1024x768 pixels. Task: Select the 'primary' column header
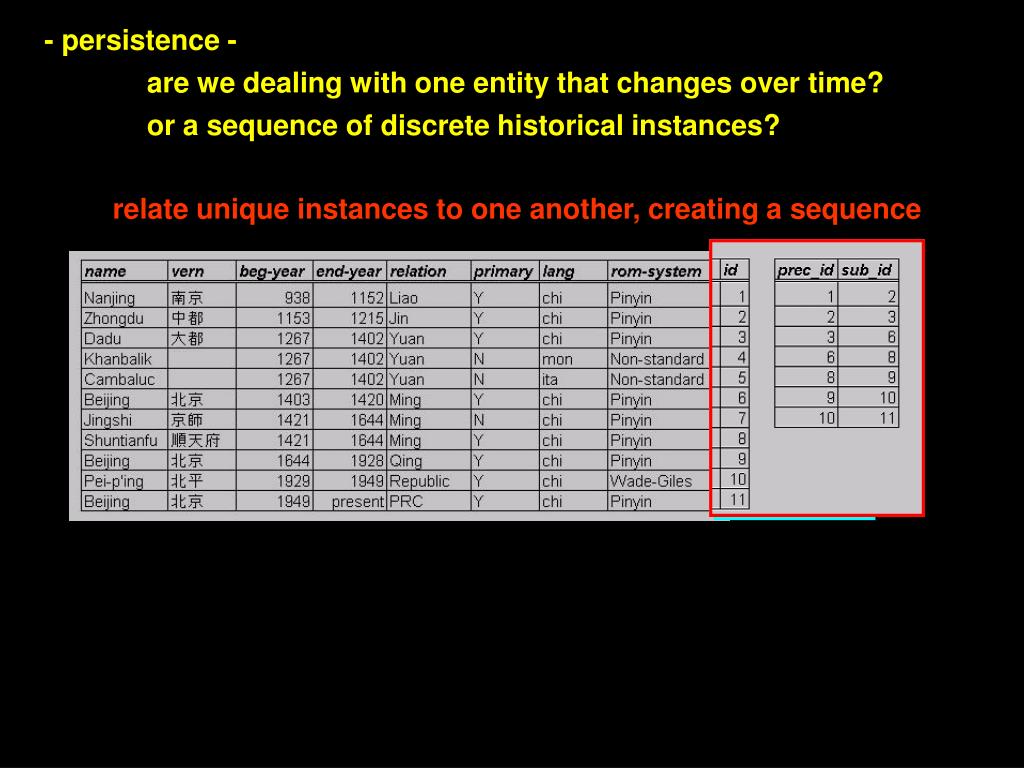click(503, 271)
